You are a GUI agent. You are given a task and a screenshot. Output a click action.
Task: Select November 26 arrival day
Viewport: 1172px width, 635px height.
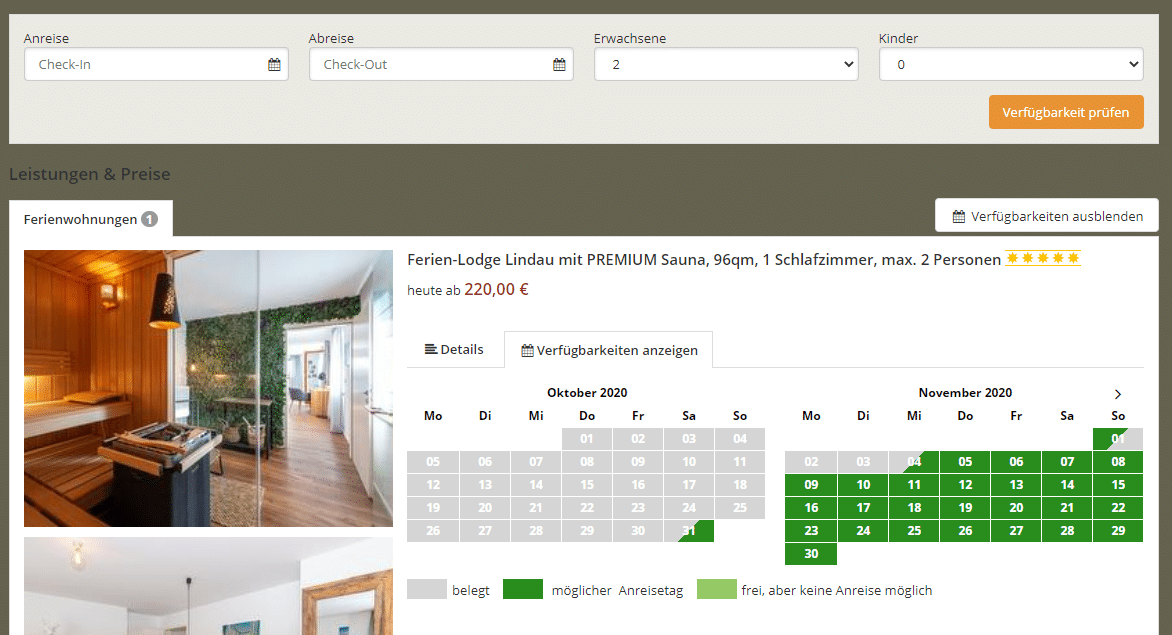965,531
